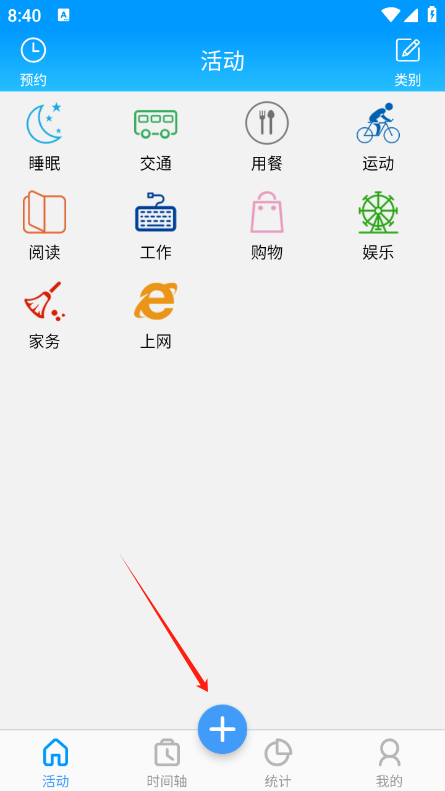Select the 家务 broom icon
Image resolution: width=445 pixels, height=791 pixels.
44,301
